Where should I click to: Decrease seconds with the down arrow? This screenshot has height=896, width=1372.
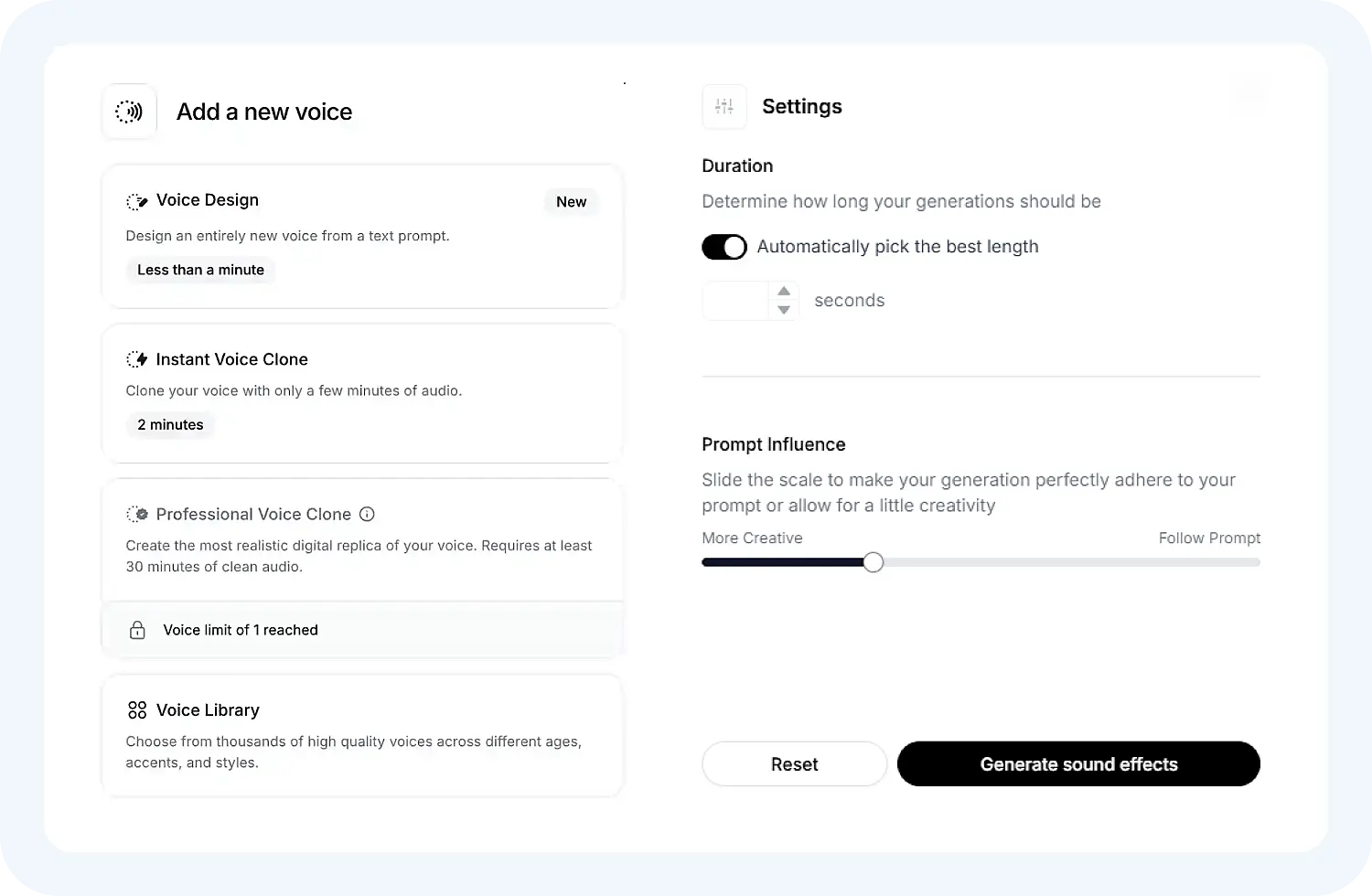[784, 310]
